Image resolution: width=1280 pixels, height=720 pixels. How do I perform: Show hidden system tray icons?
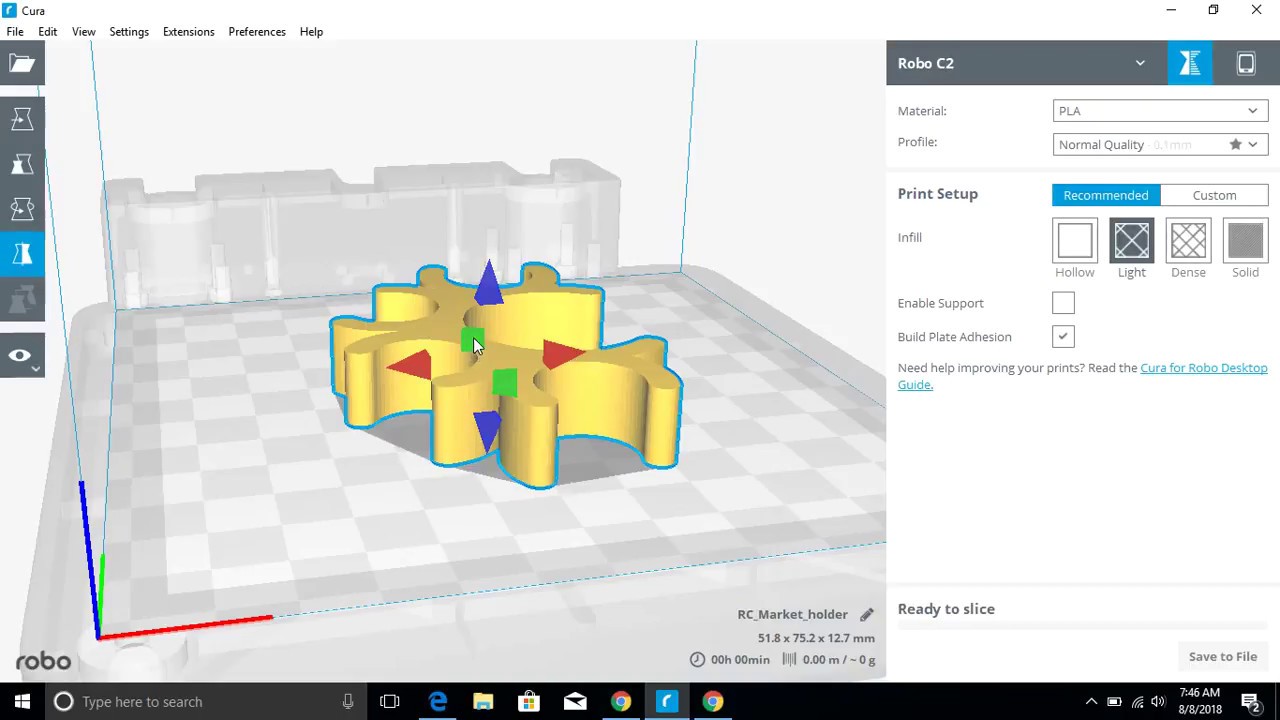(1091, 701)
